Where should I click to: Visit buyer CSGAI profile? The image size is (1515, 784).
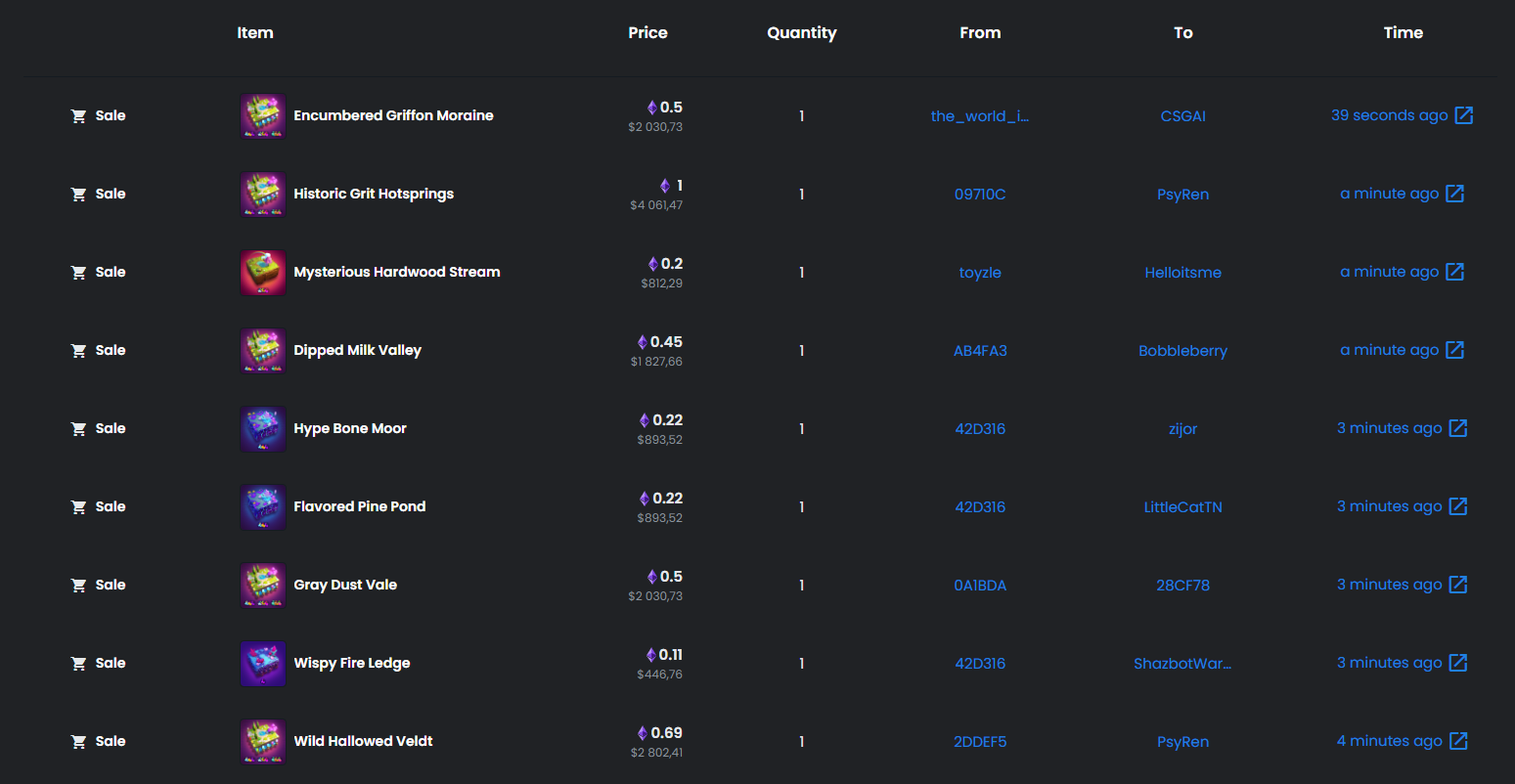click(x=1182, y=116)
